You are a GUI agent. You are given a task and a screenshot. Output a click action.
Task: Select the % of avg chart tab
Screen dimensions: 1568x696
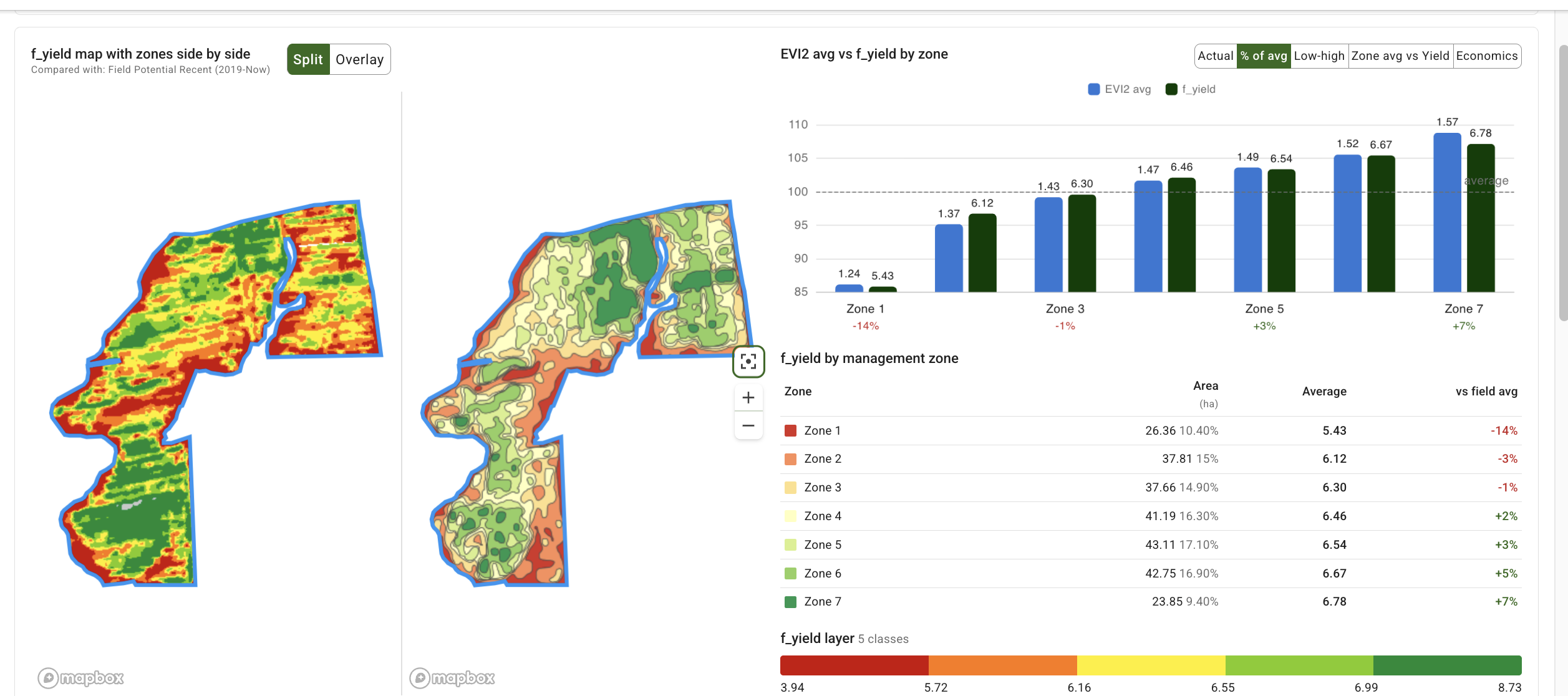[x=1264, y=56]
